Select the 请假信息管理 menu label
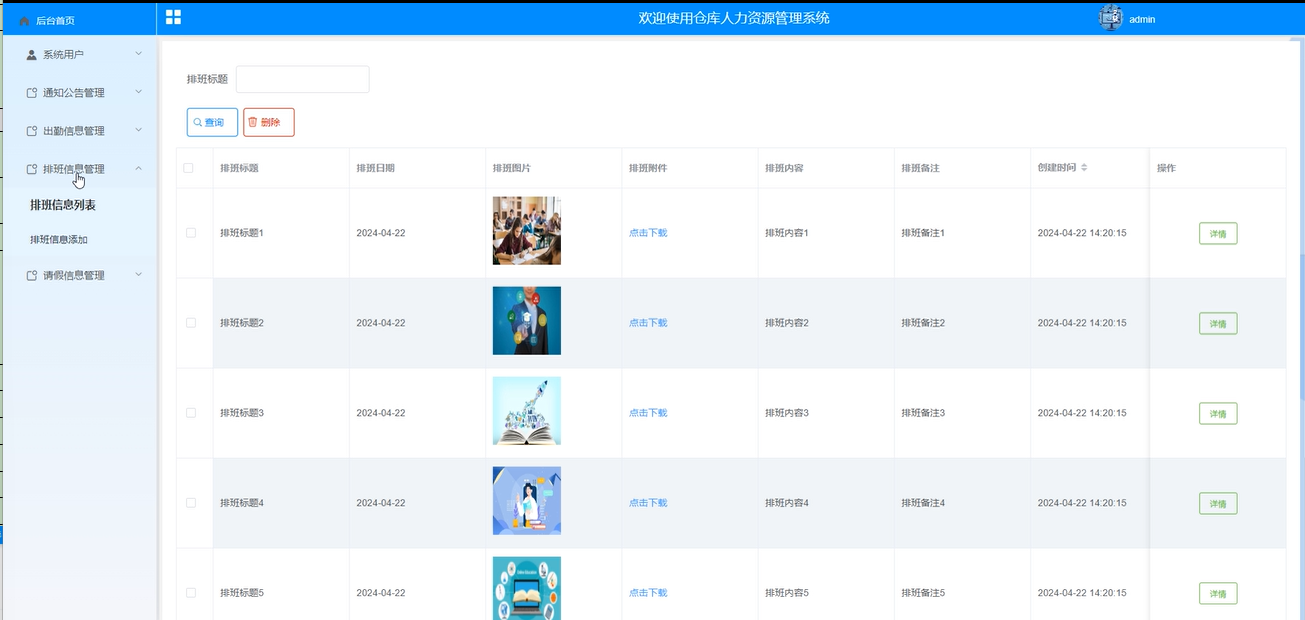Viewport: 1305px width, 620px height. click(x=74, y=275)
